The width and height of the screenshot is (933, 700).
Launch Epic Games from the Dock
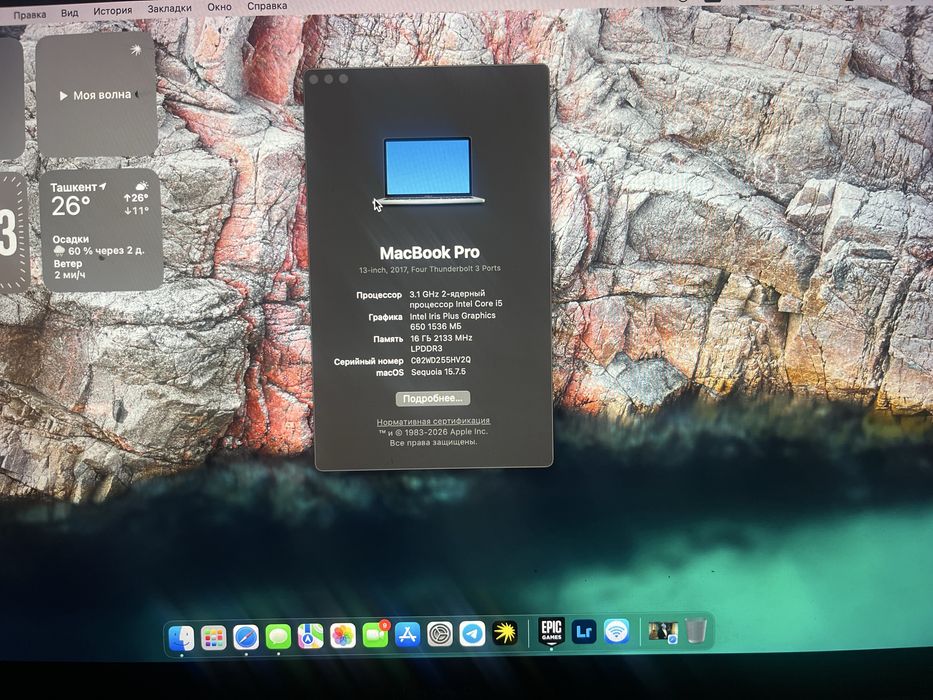tap(552, 632)
